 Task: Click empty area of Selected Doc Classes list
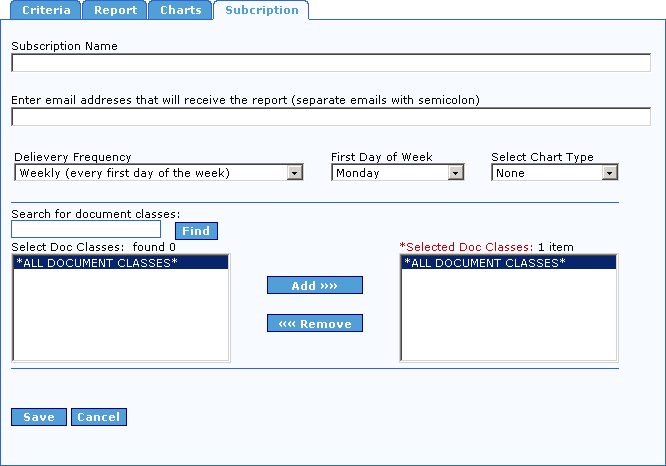point(508,320)
